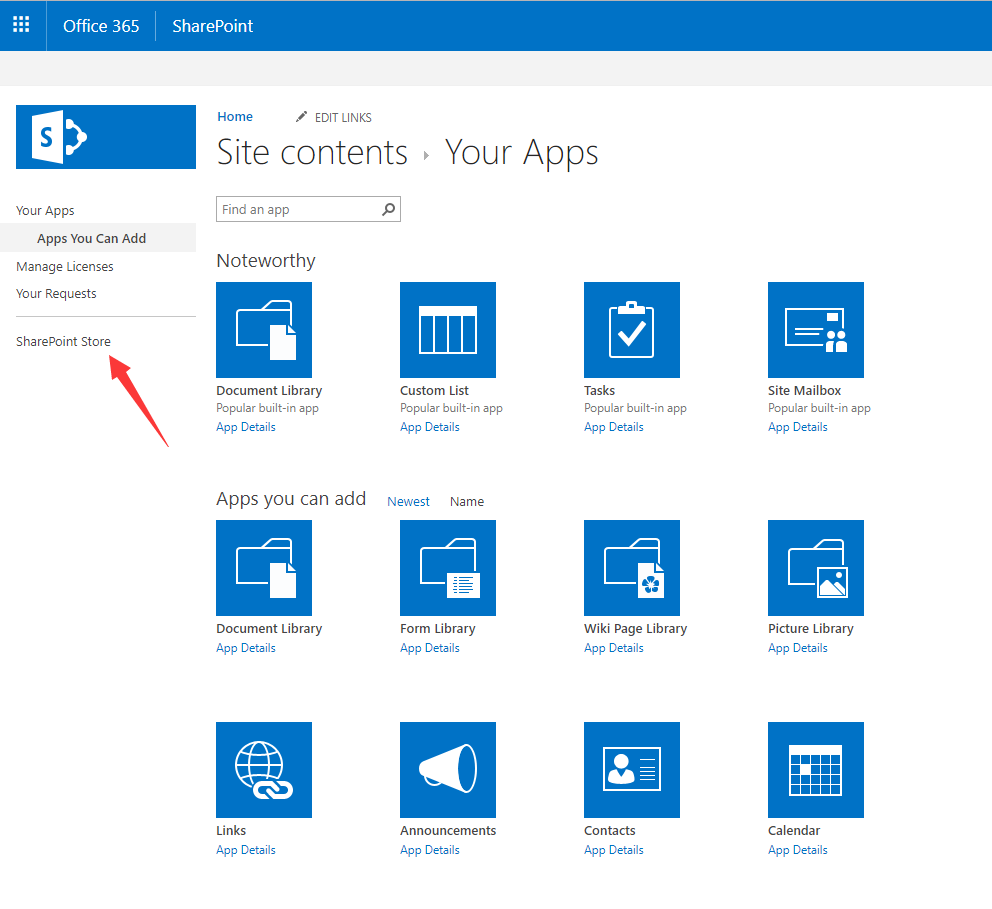The height and width of the screenshot is (909, 992).
Task: Open App Details for Links
Action: click(246, 850)
